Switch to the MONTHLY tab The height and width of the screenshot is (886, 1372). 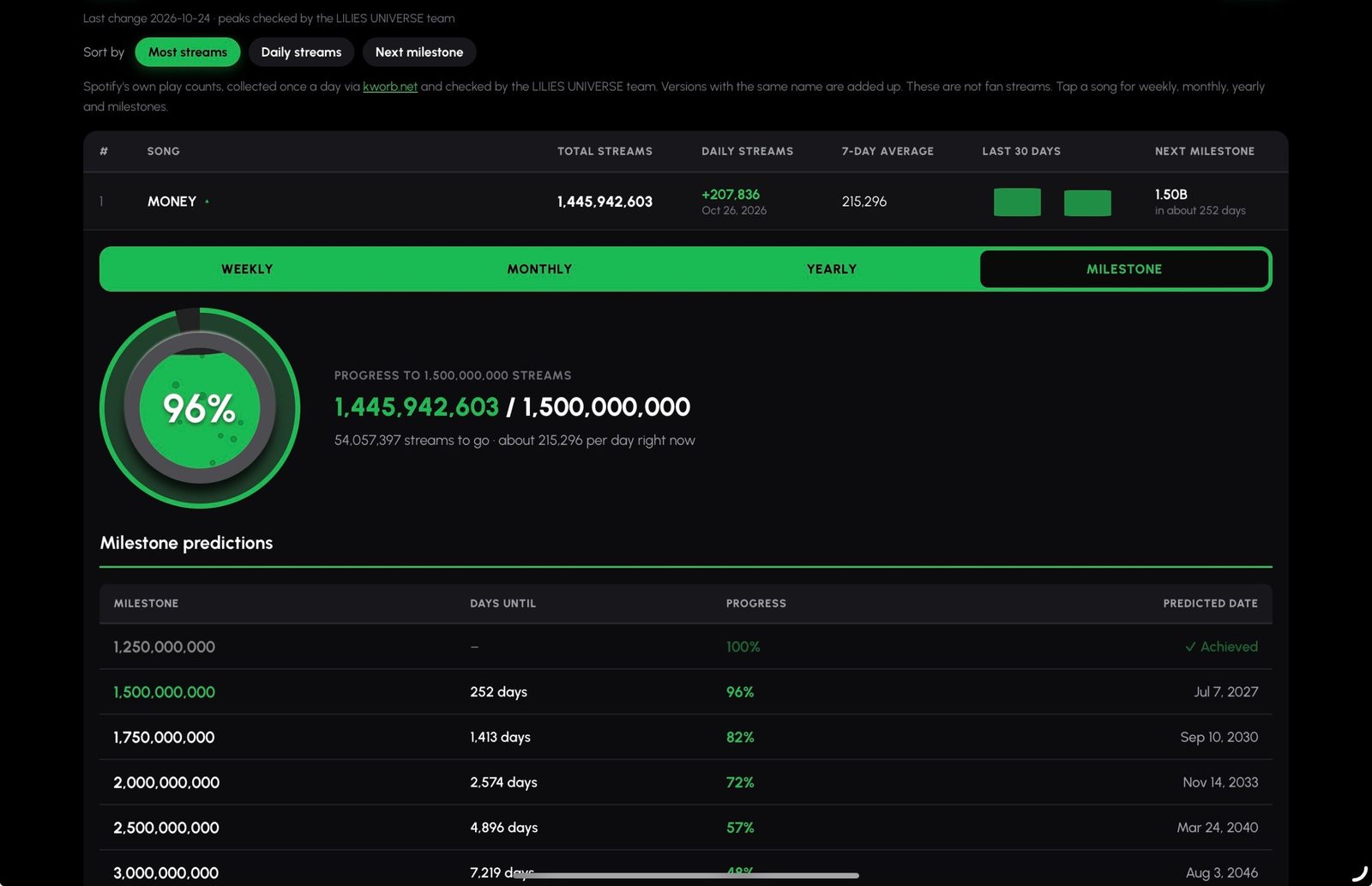pos(539,269)
